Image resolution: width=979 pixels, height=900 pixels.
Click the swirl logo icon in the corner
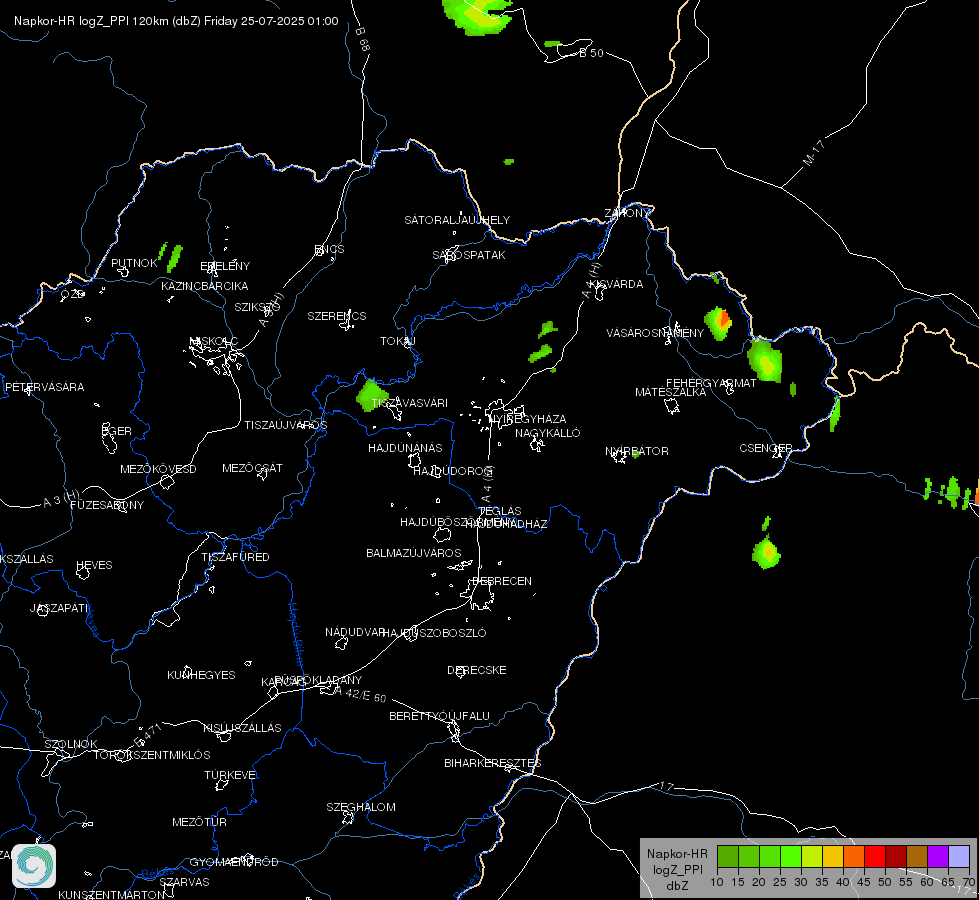(x=34, y=866)
